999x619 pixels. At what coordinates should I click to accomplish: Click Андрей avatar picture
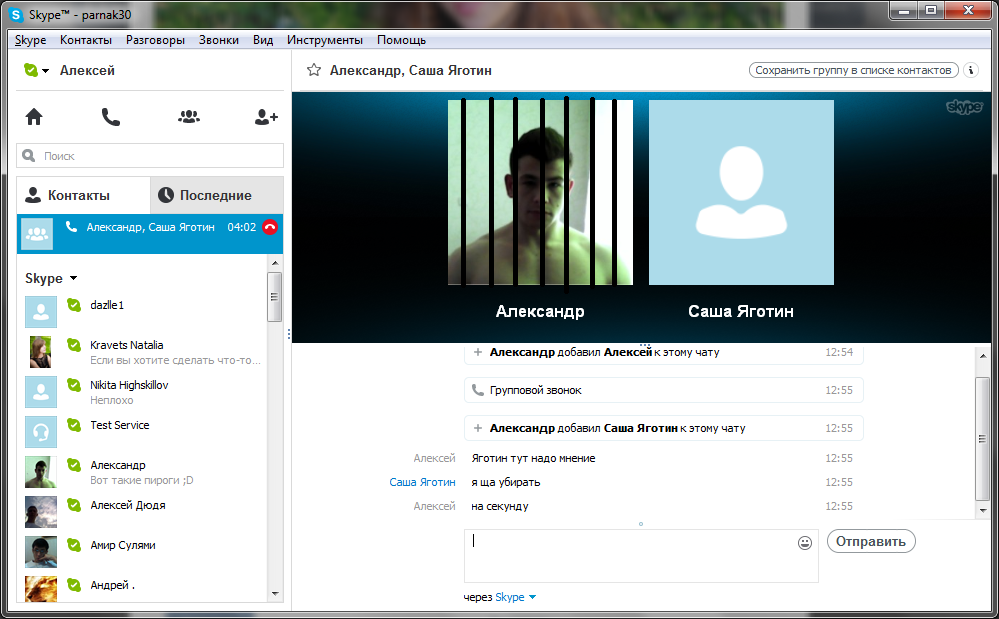click(x=41, y=589)
